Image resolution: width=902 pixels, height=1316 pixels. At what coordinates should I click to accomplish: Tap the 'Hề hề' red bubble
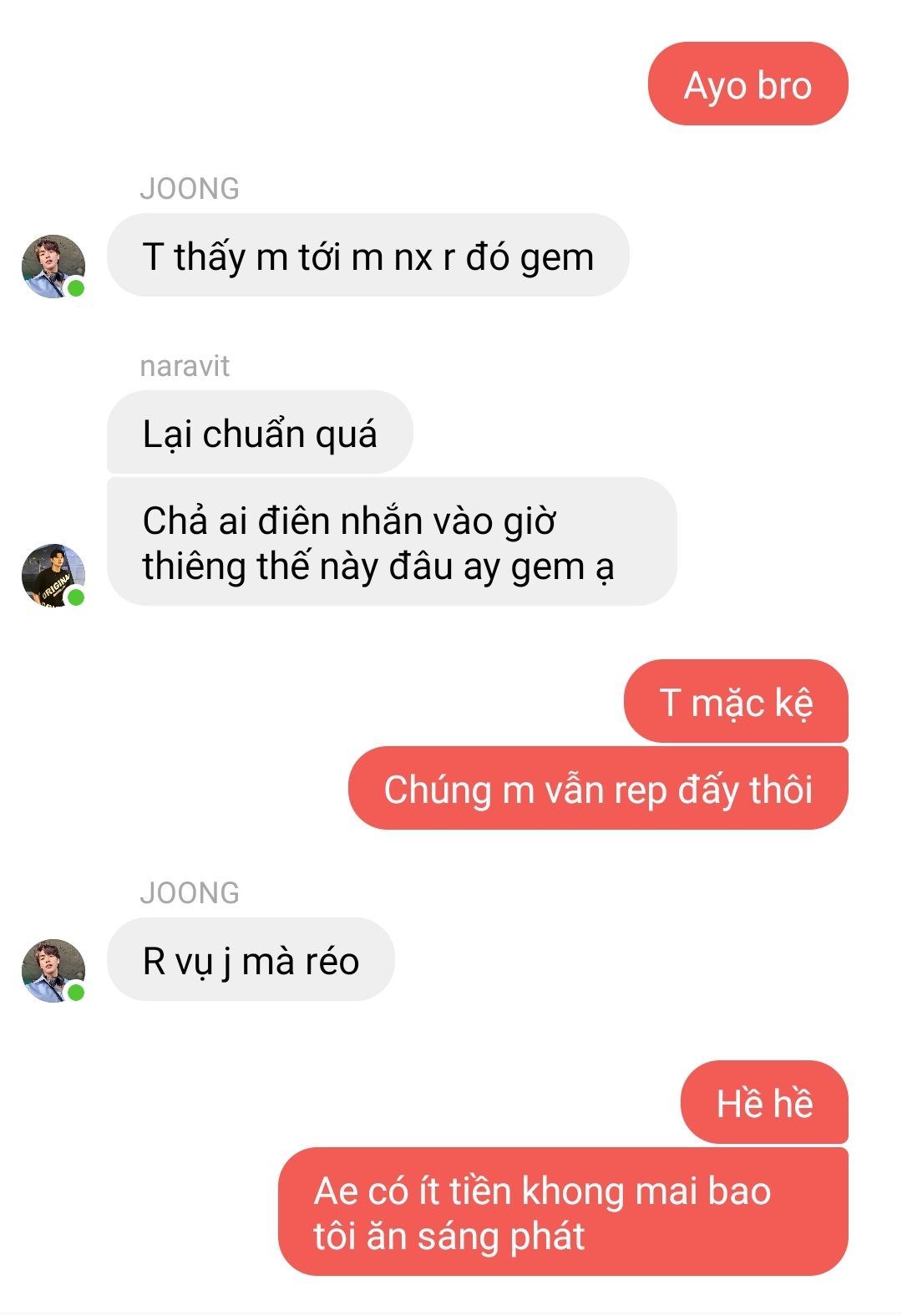coord(764,1103)
